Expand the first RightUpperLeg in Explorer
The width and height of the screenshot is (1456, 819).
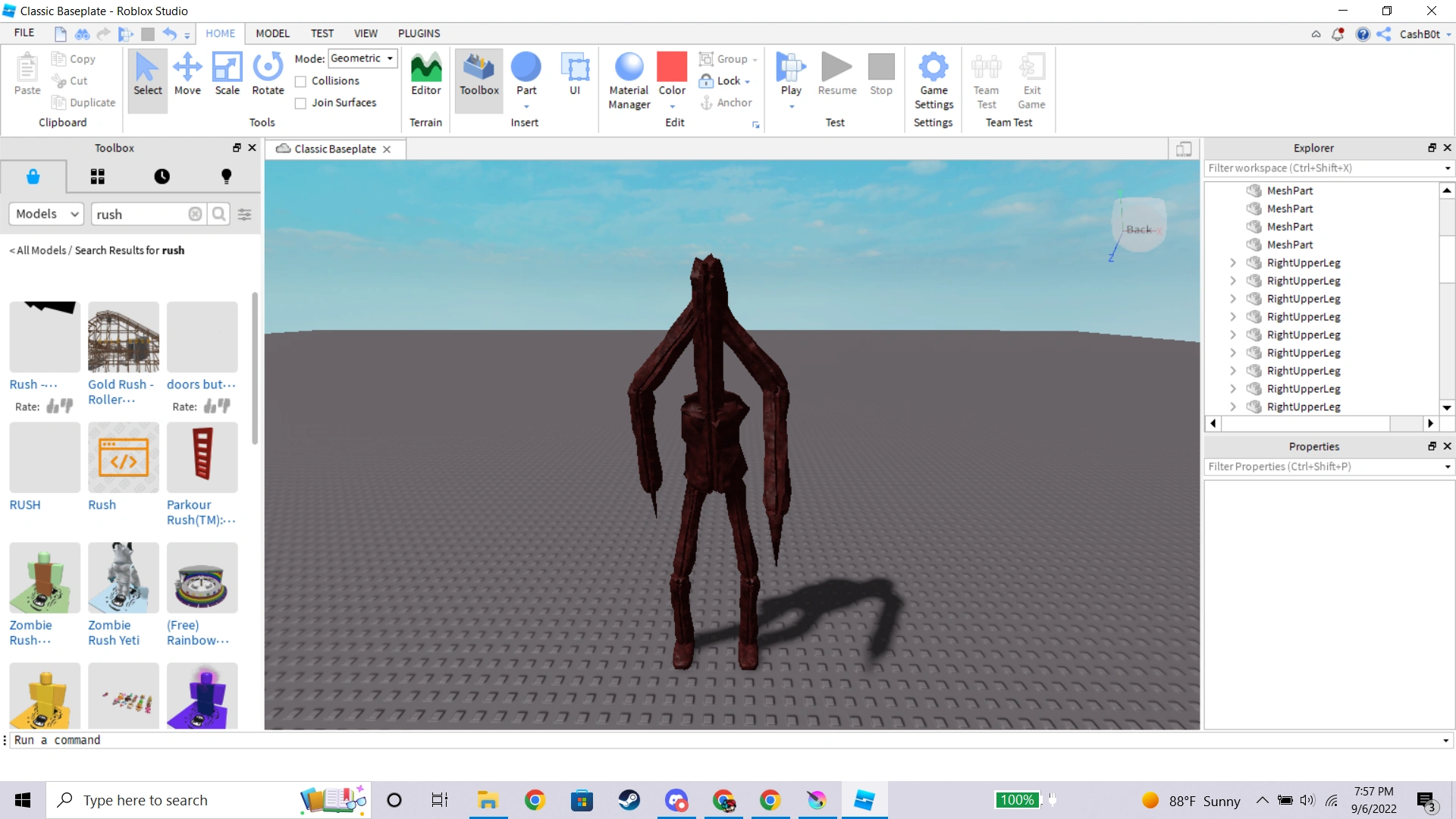tap(1232, 262)
